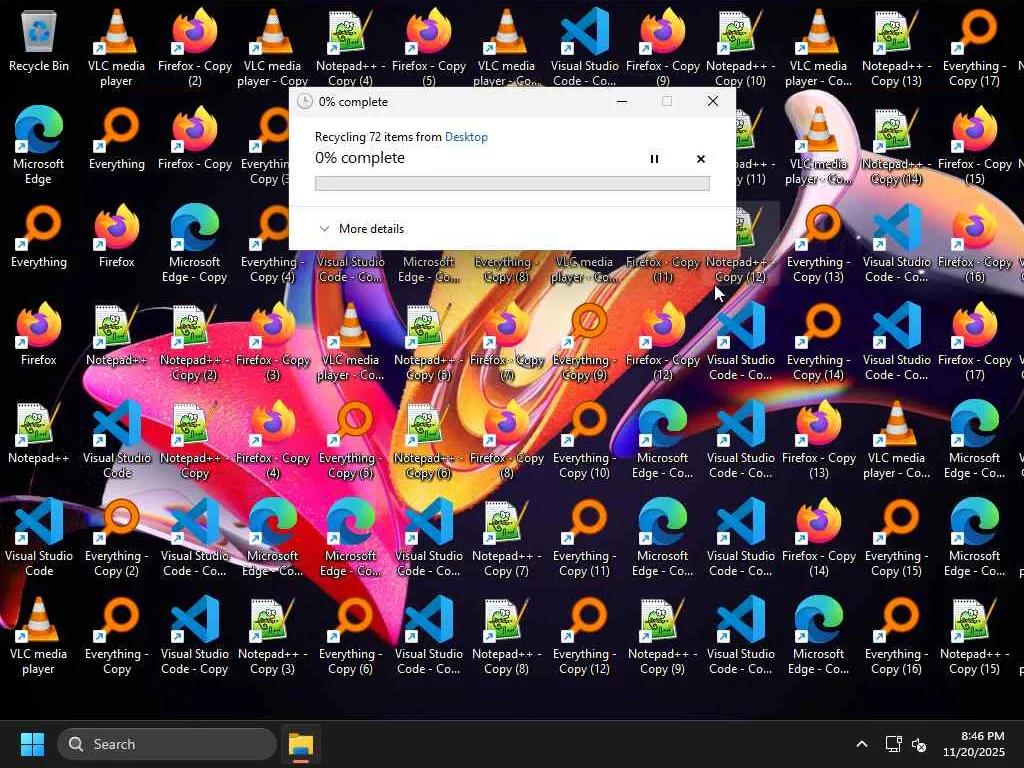Viewport: 1024px width, 768px height.
Task: Select Notepad++ - Copy (9) icon
Action: [663, 637]
